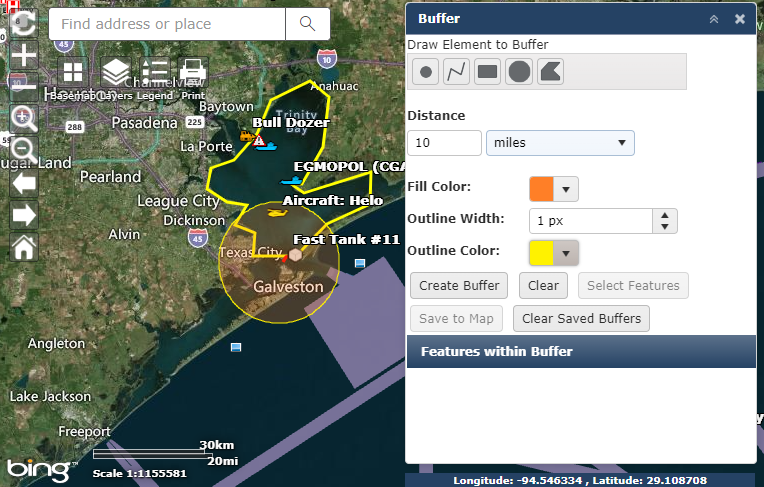
Task: Show the map Legend
Action: 154,72
